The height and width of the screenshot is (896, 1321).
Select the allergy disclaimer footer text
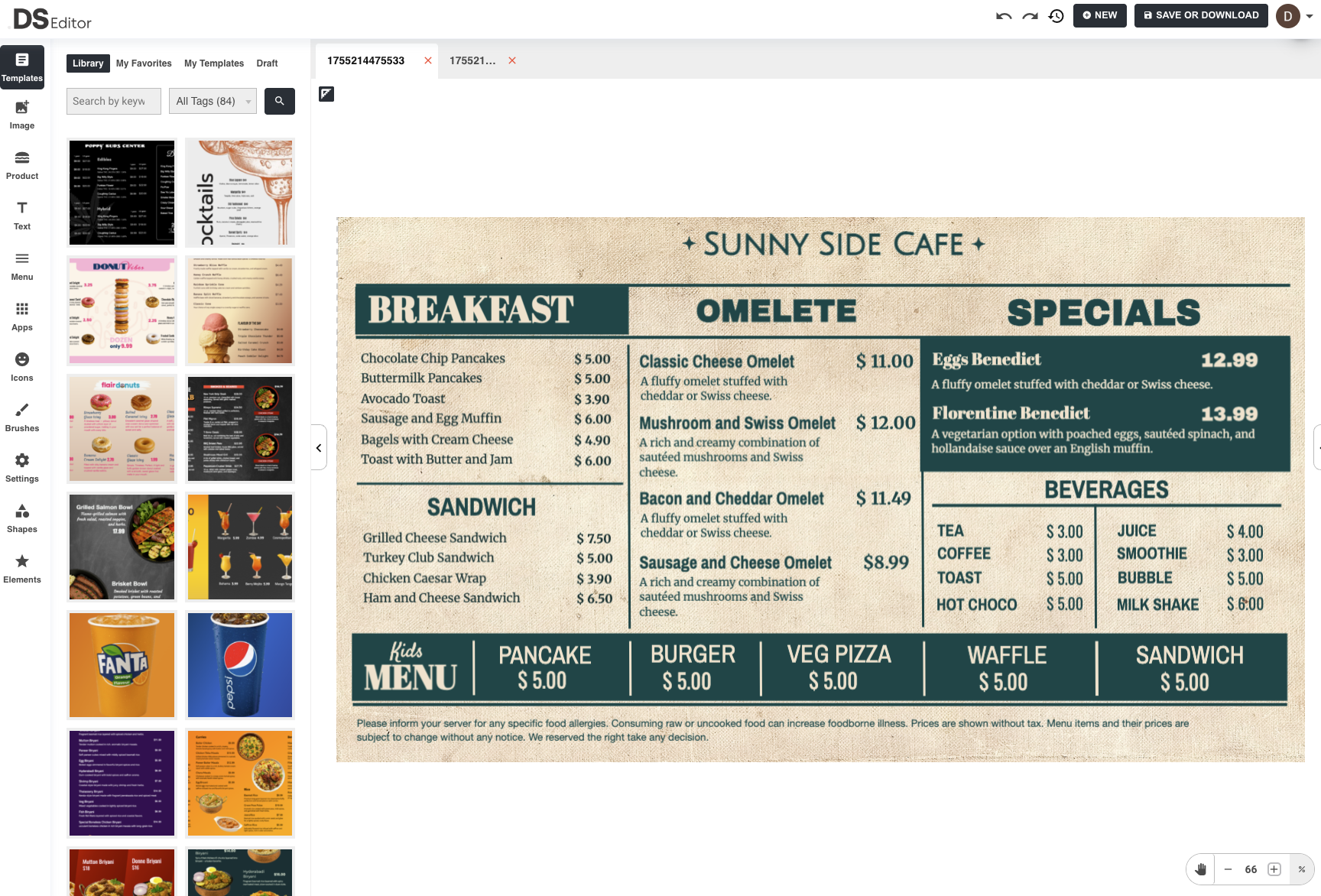[773, 730]
